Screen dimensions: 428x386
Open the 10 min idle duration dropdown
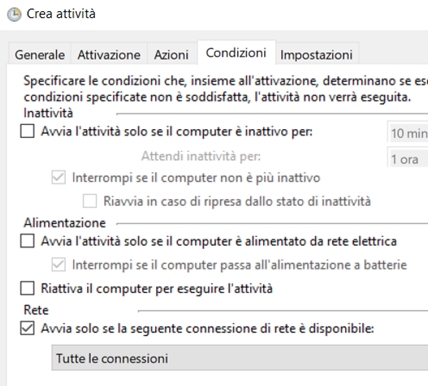[407, 132]
